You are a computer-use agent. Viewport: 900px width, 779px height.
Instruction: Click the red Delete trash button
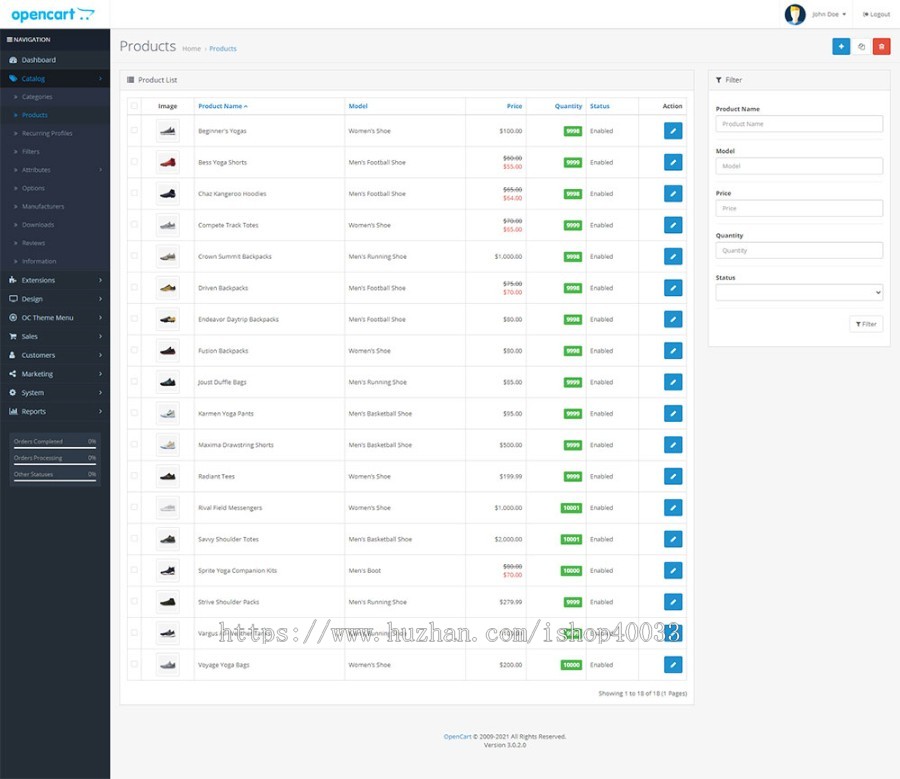(881, 46)
